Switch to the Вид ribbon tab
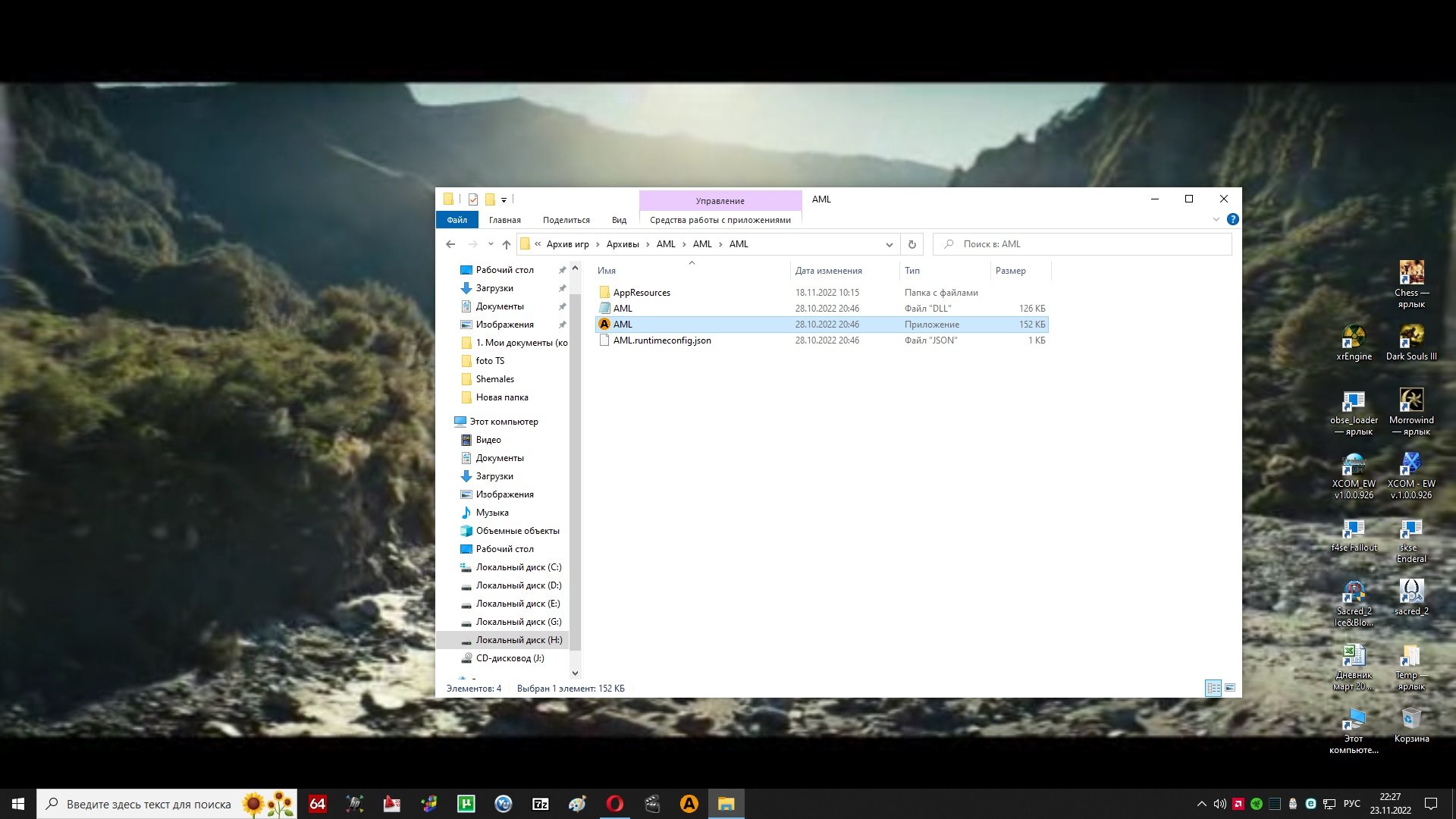The width and height of the screenshot is (1456, 819). [619, 220]
